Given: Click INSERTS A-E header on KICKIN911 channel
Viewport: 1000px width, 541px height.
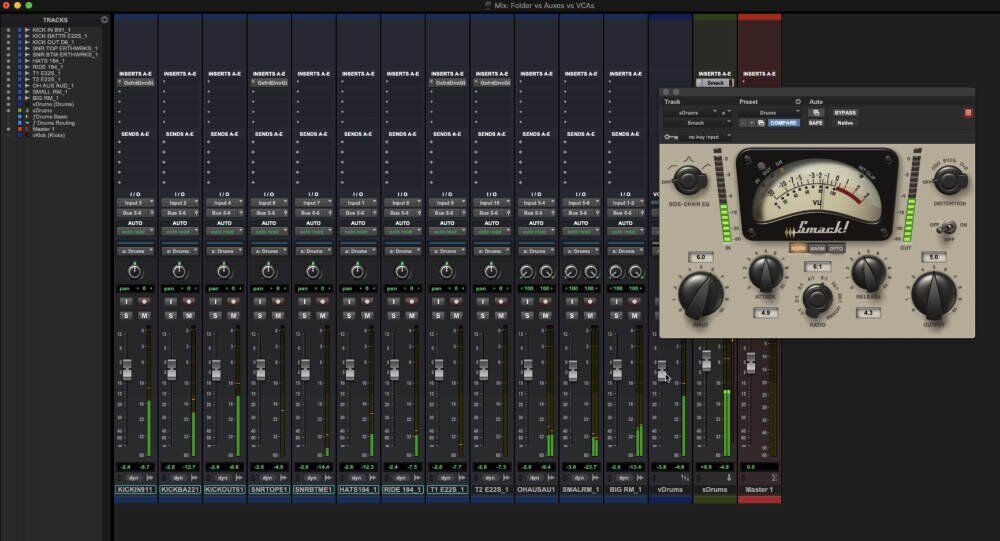Looking at the screenshot, I should click(135, 74).
